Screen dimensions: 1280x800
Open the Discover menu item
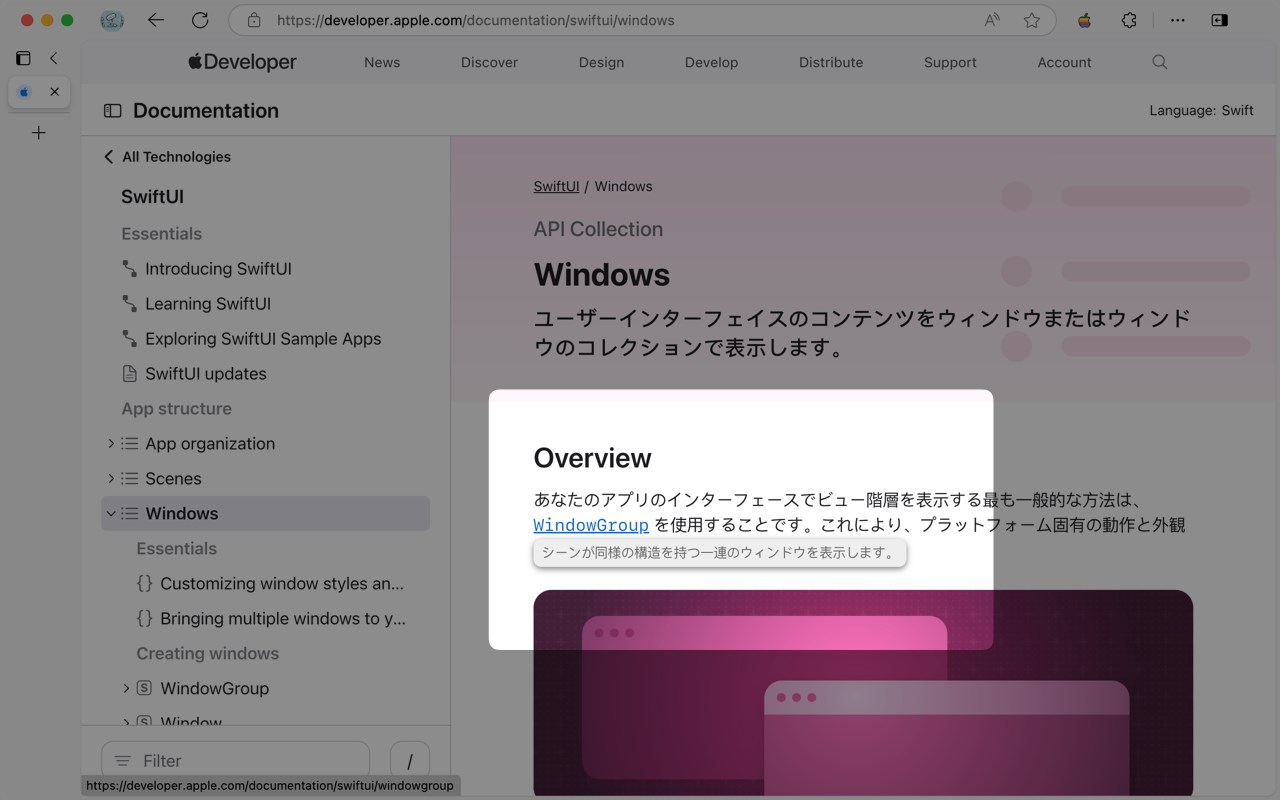[x=489, y=62]
